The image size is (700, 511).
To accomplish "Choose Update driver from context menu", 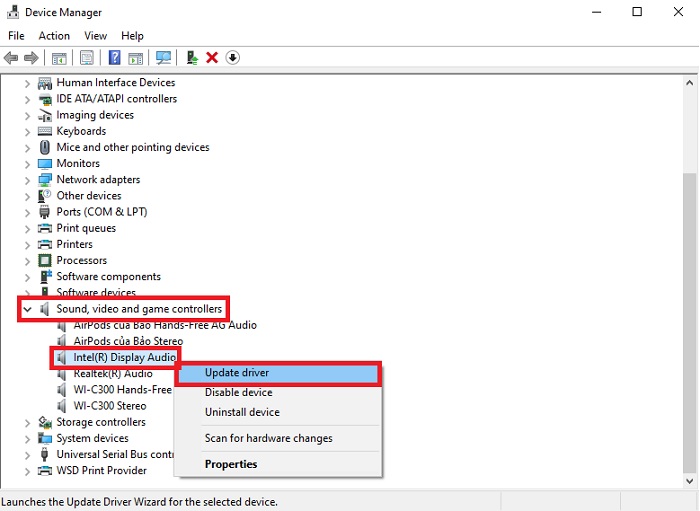I will [x=237, y=373].
